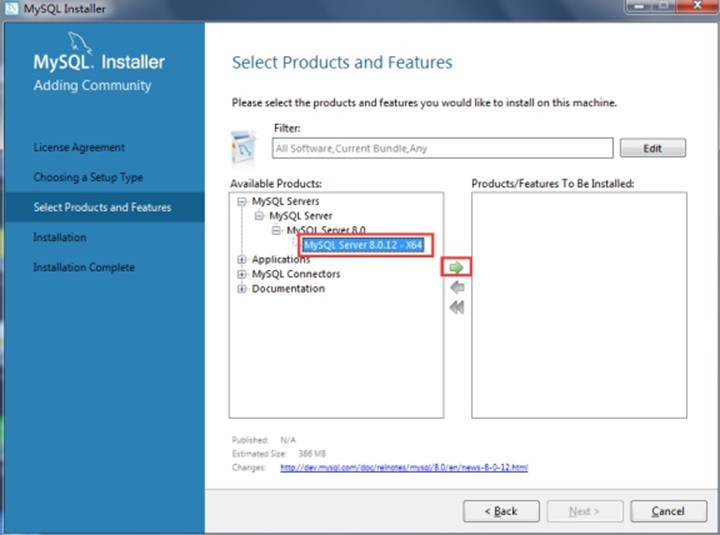Click the grey remove-product left arrow

[457, 288]
